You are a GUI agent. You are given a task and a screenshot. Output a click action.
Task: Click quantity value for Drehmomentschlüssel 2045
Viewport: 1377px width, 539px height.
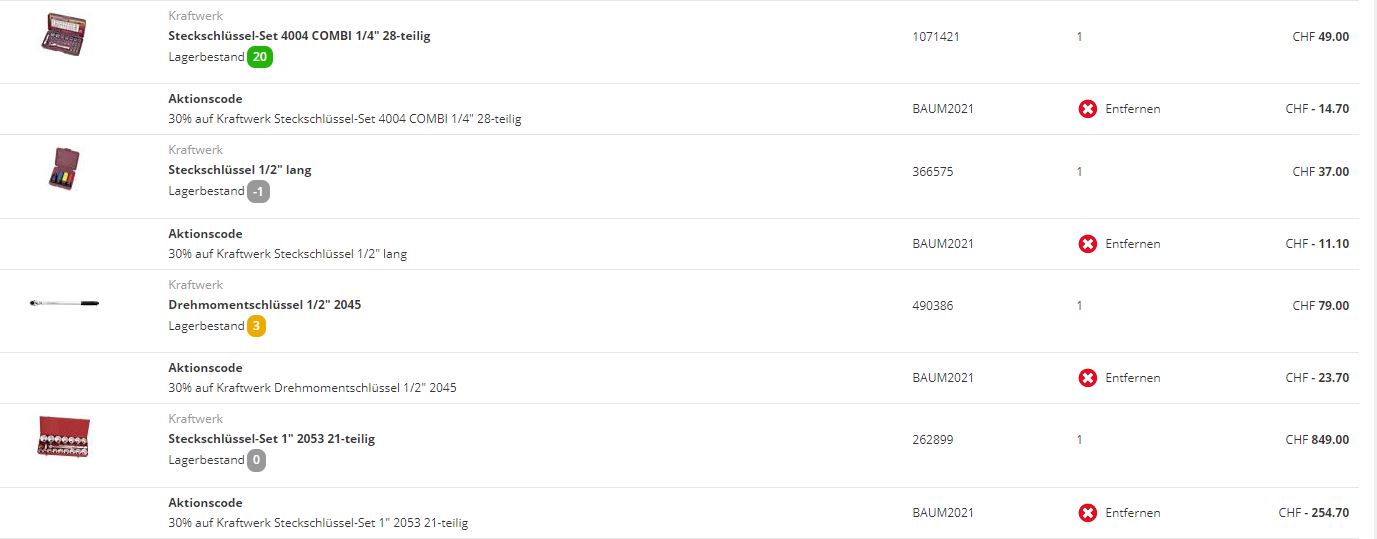pyautogui.click(x=1079, y=306)
